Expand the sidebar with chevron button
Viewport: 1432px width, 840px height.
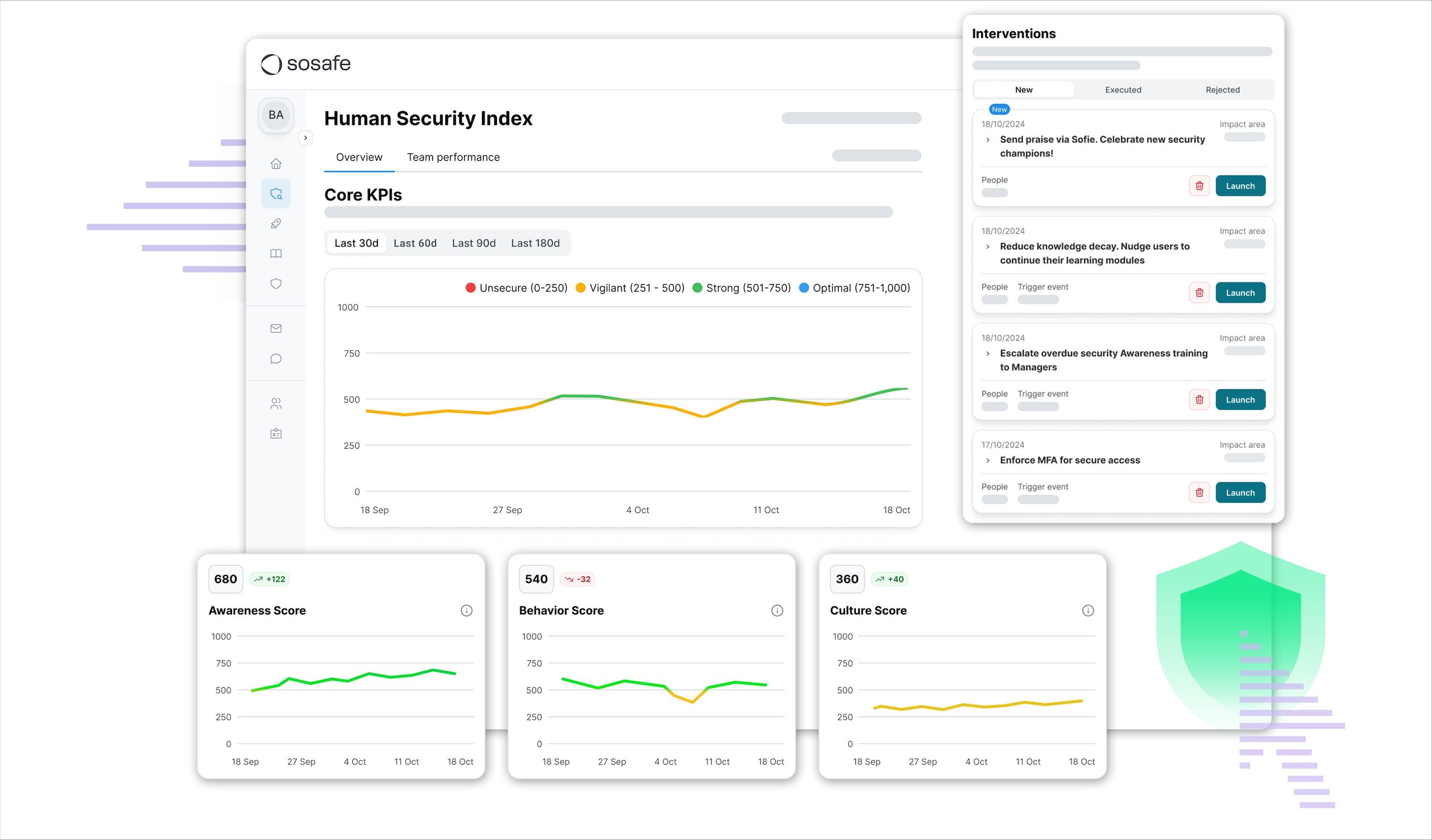pyautogui.click(x=306, y=138)
